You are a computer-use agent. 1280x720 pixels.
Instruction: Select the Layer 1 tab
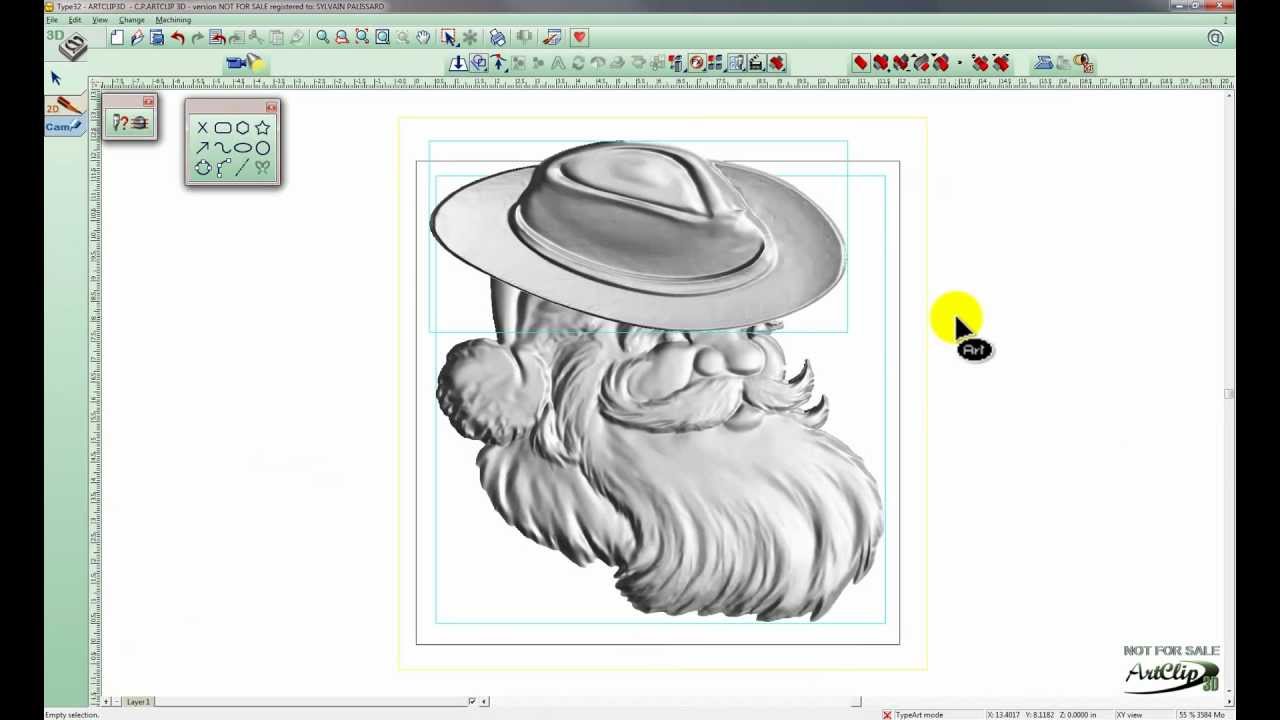pyautogui.click(x=138, y=702)
